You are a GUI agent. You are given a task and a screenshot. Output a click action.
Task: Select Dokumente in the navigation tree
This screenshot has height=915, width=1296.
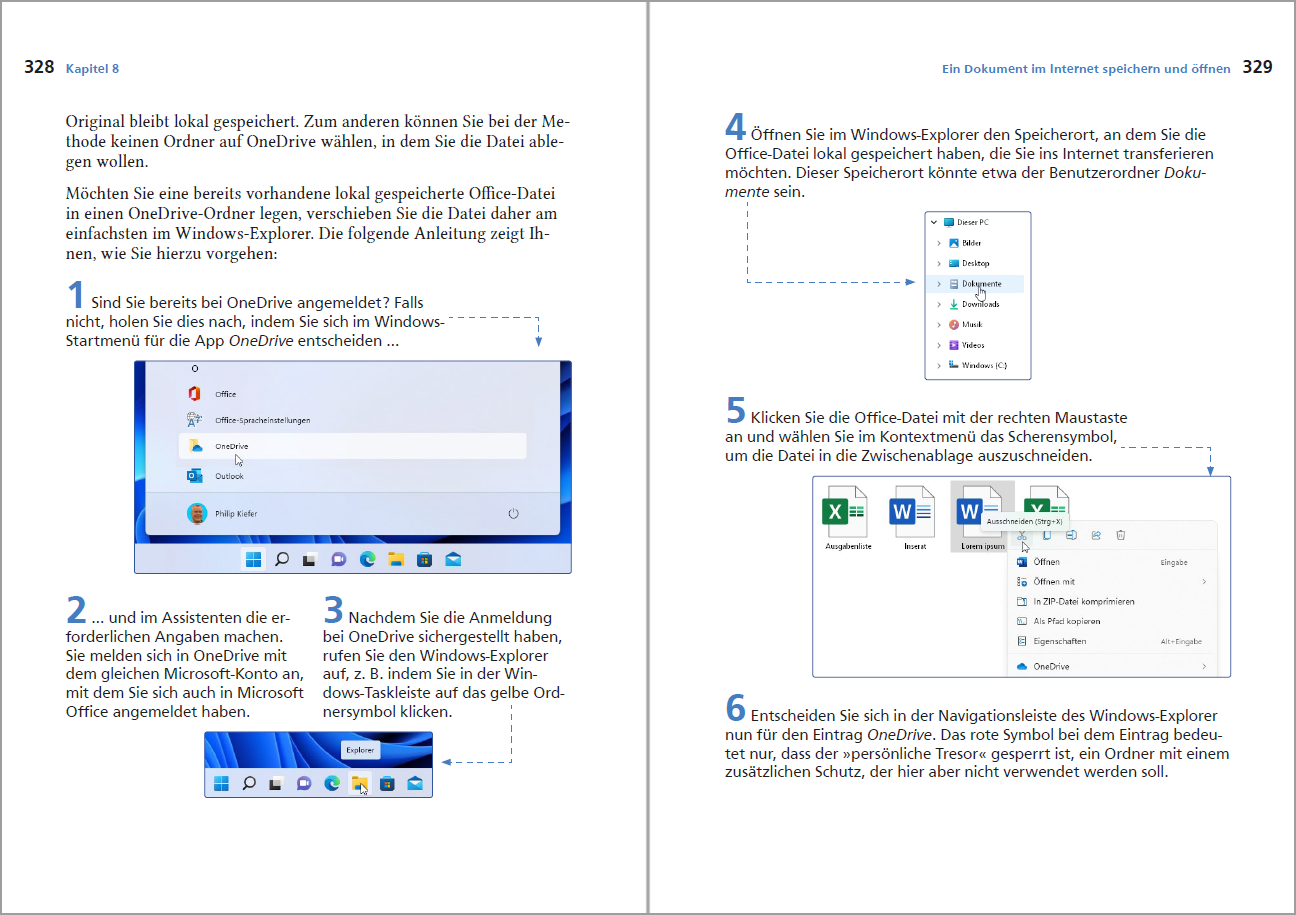(981, 284)
